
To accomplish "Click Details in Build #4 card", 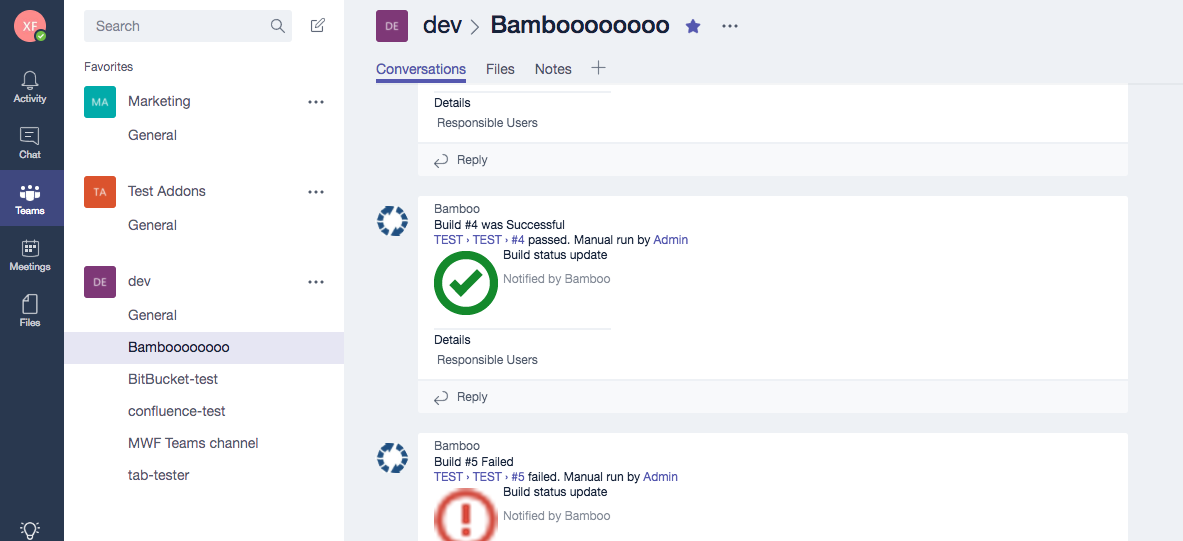I will click(x=452, y=340).
